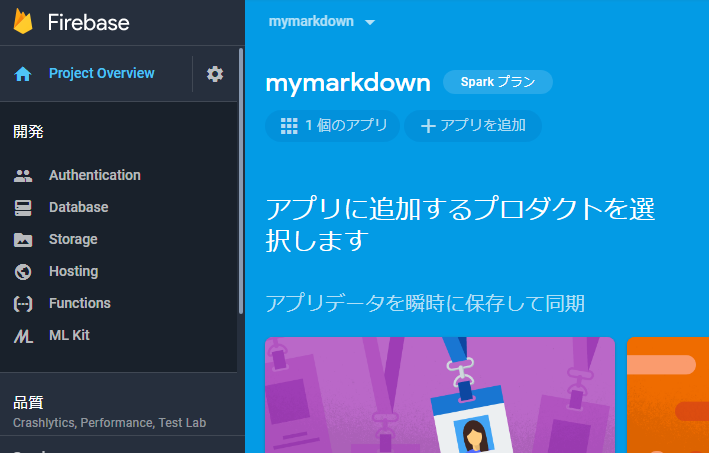Select Storage in the sidebar
The width and height of the screenshot is (709, 453).
click(73, 239)
